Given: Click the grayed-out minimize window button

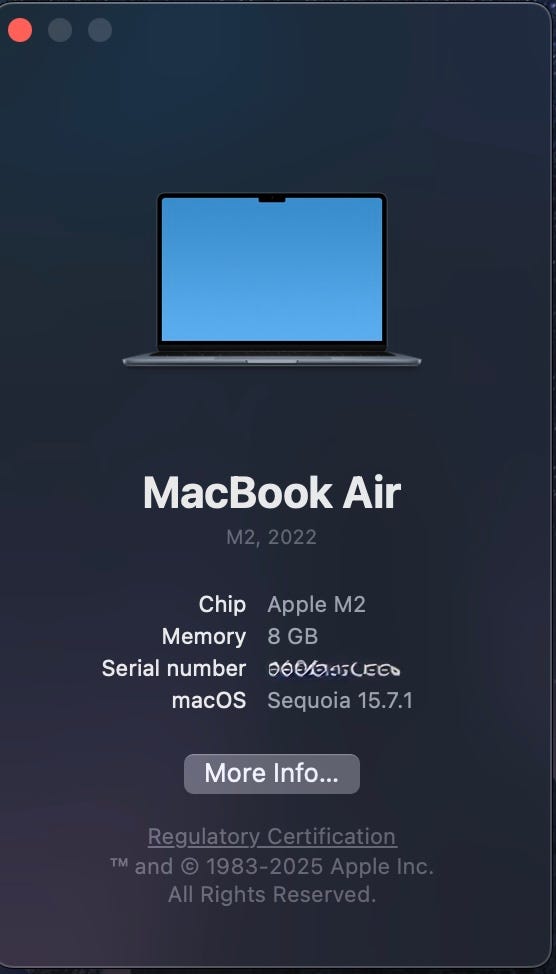Looking at the screenshot, I should tap(60, 30).
